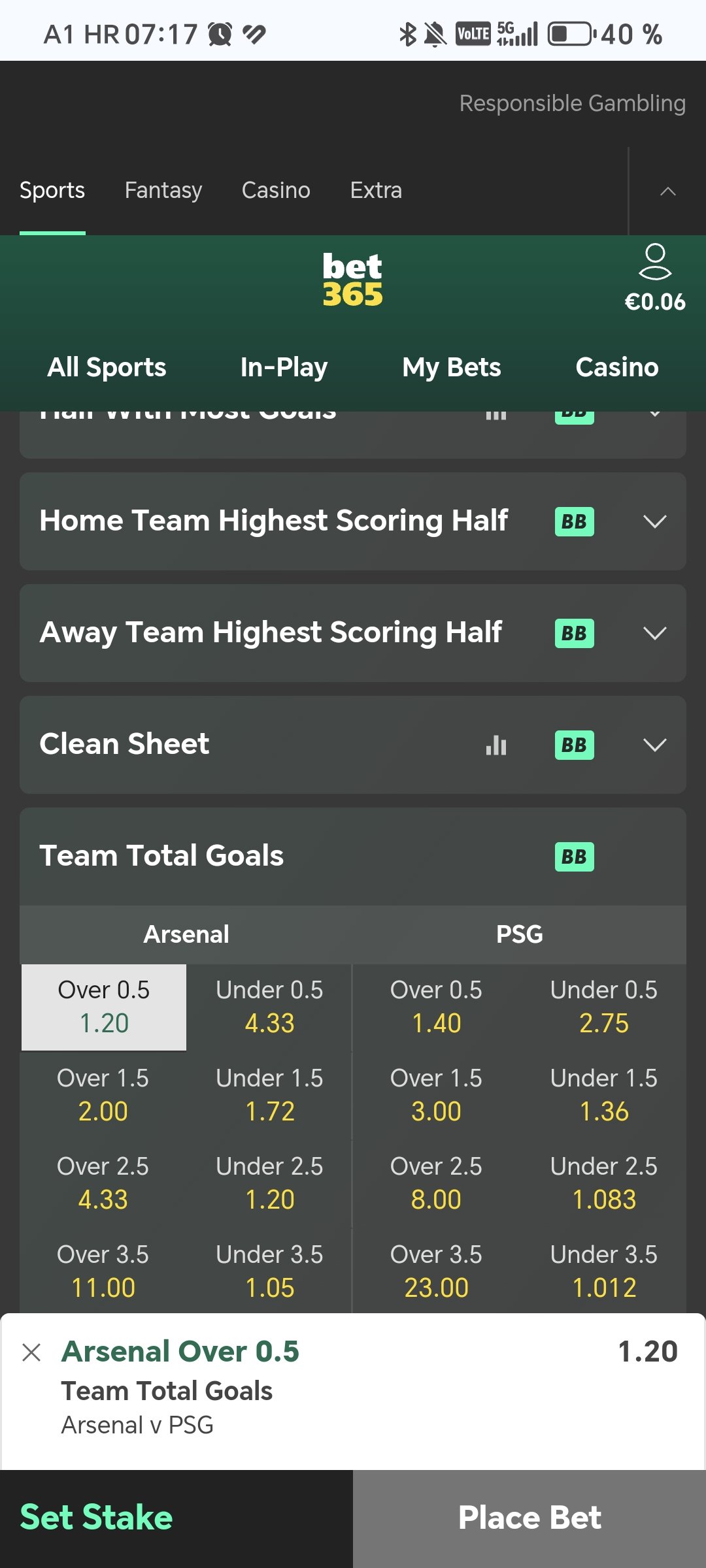This screenshot has height=1568, width=706.
Task: Open the Responsible Gambling link
Action: coord(572,103)
